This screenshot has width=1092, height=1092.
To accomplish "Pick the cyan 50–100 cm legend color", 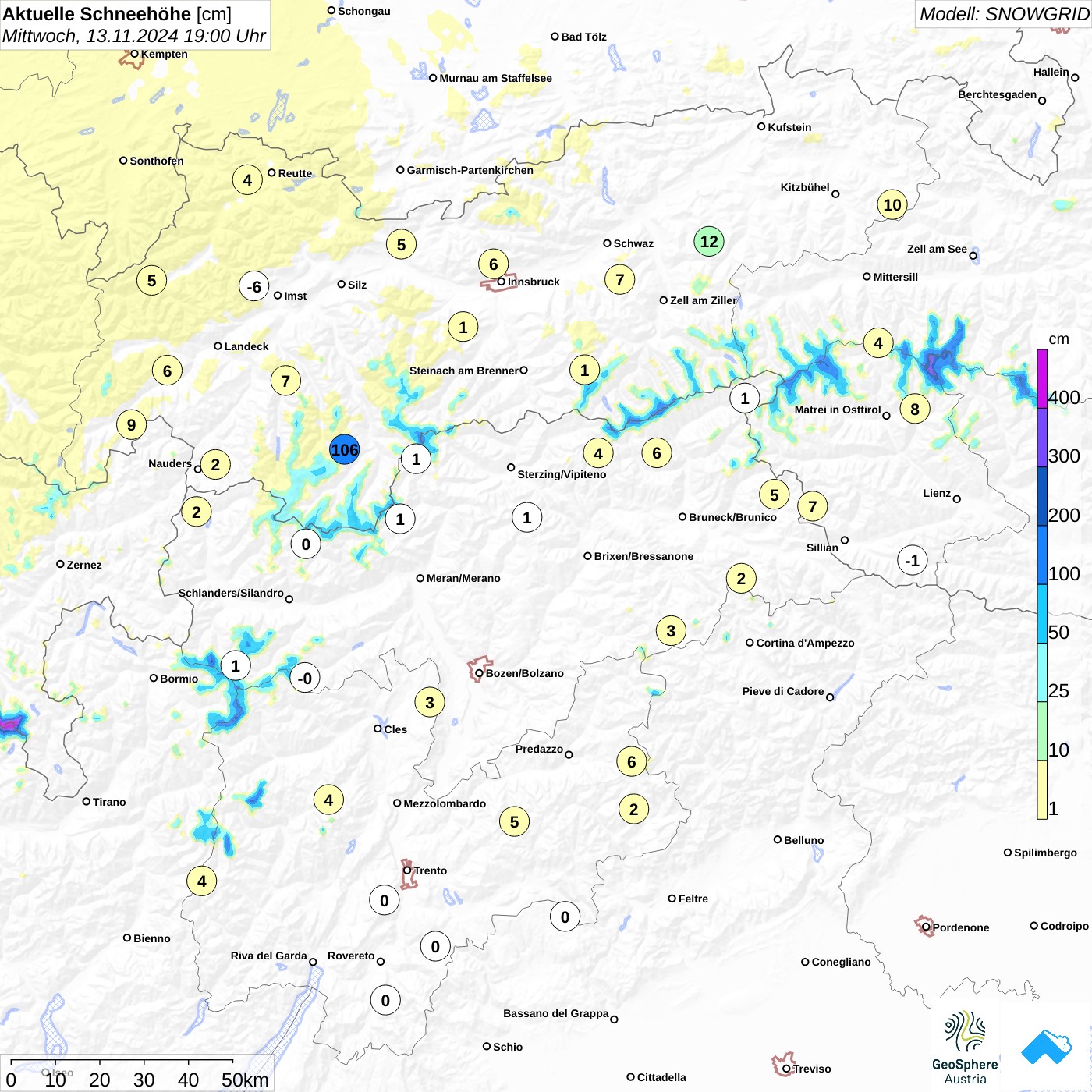I will tap(1042, 613).
